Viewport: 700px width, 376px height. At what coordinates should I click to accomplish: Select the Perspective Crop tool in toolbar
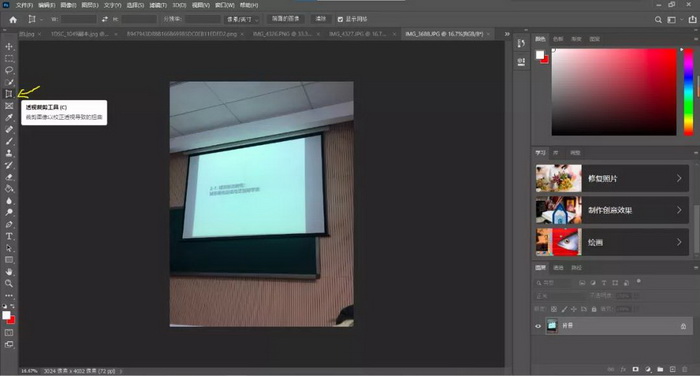click(x=8, y=94)
